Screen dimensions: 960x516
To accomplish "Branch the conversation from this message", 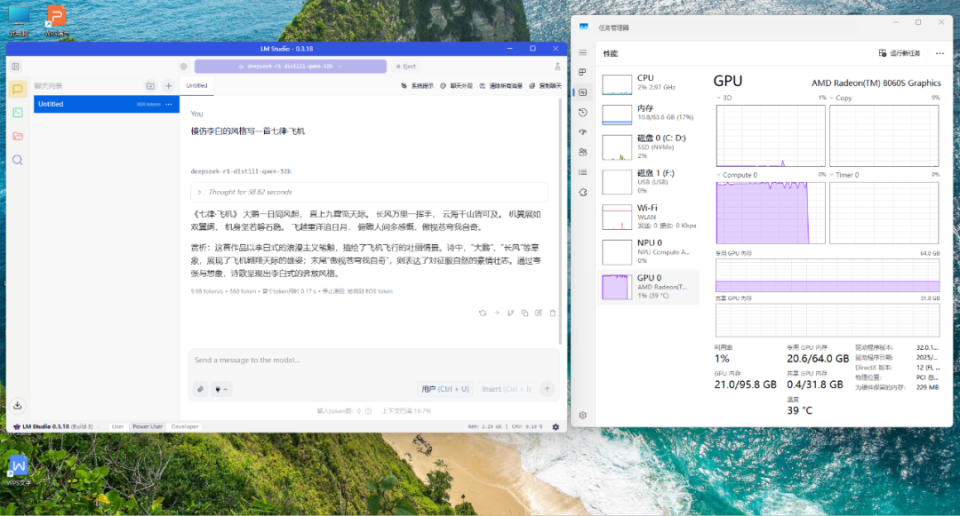I will point(511,313).
